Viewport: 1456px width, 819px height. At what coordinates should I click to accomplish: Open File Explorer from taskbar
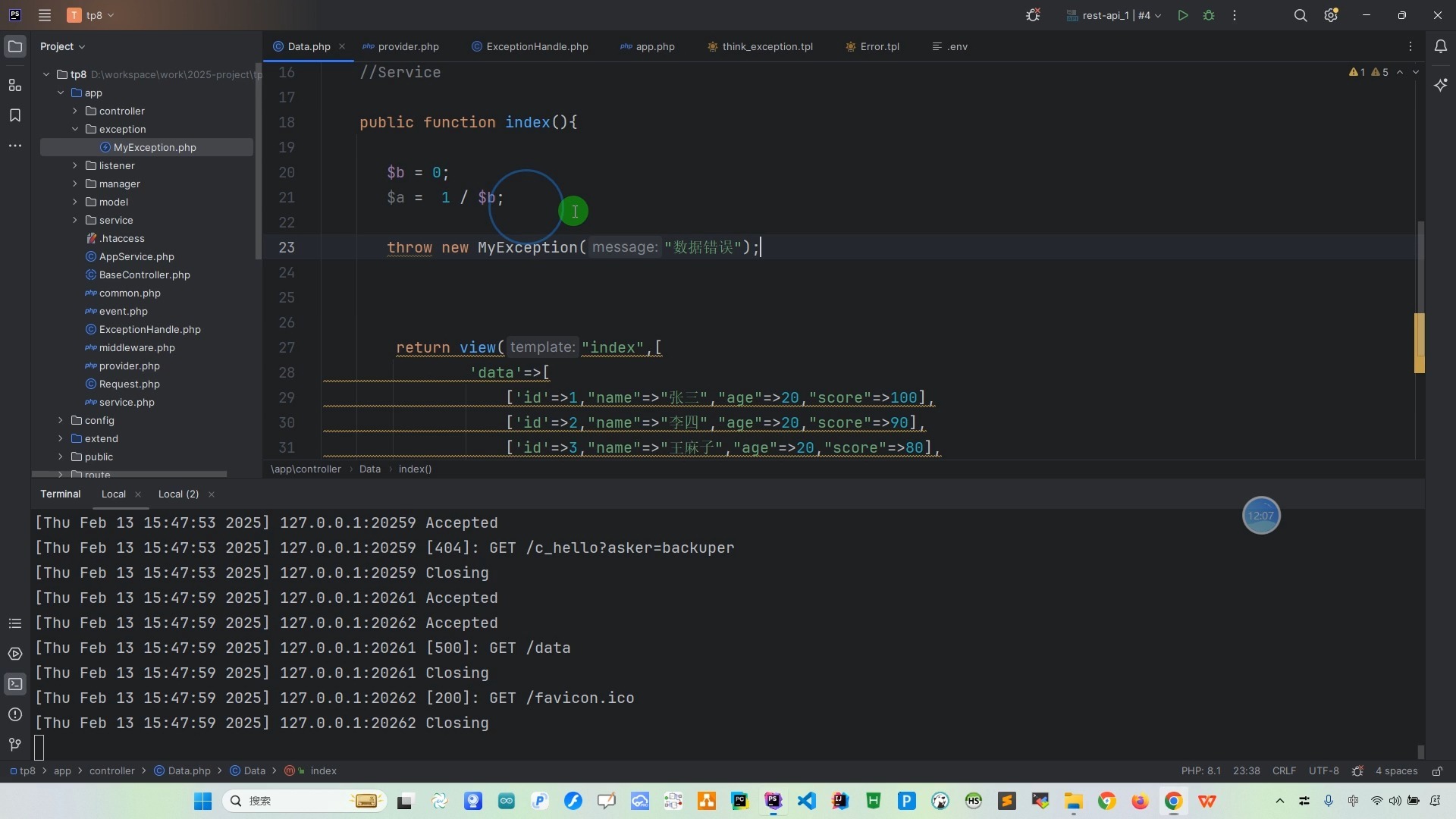tap(1073, 801)
